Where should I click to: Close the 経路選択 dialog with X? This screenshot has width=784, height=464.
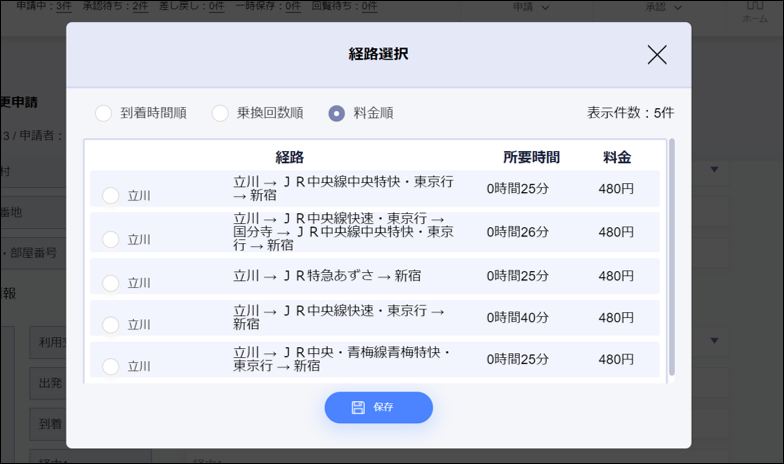coord(657,55)
